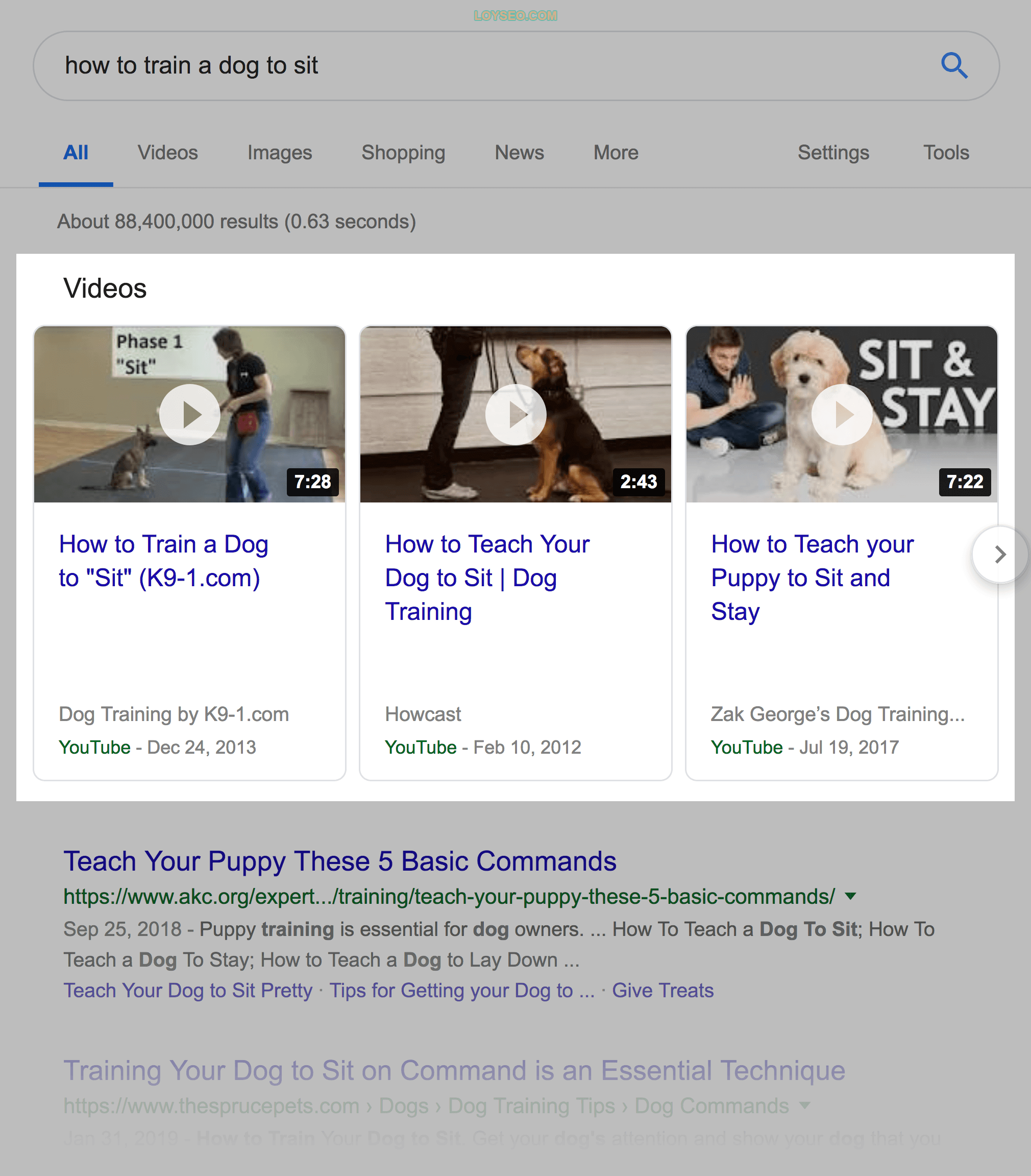The height and width of the screenshot is (1176, 1031).
Task: Open the Images tab
Action: (280, 153)
